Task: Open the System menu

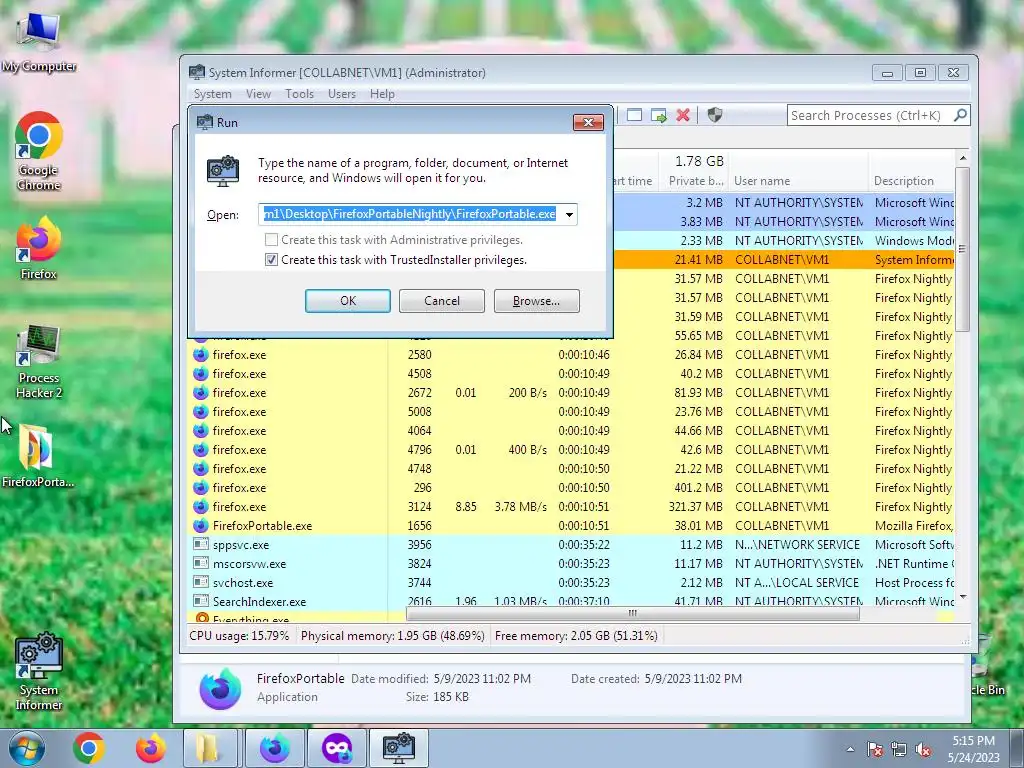Action: [212, 94]
